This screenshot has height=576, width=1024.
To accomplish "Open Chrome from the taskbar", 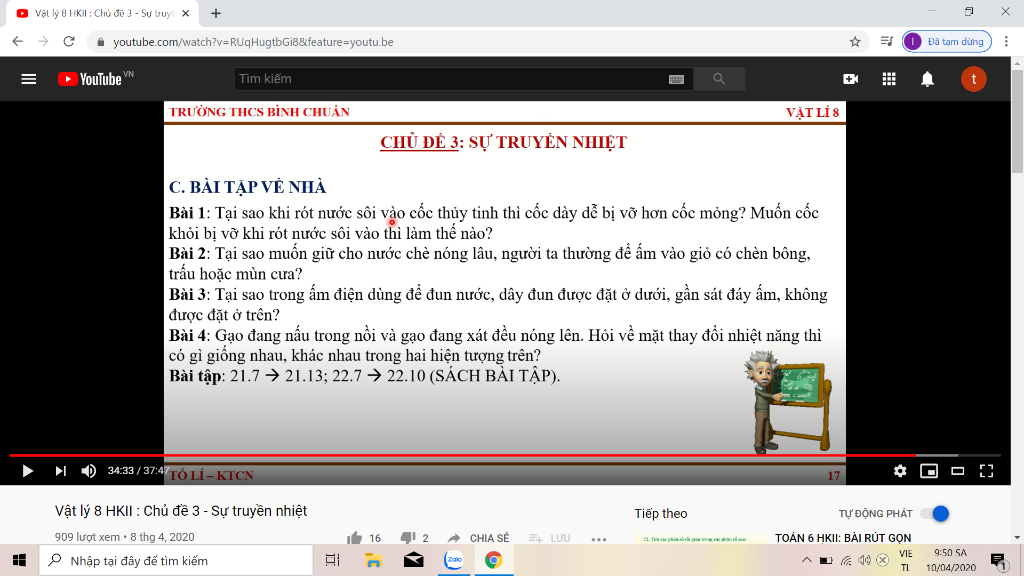I will pyautogui.click(x=494, y=560).
